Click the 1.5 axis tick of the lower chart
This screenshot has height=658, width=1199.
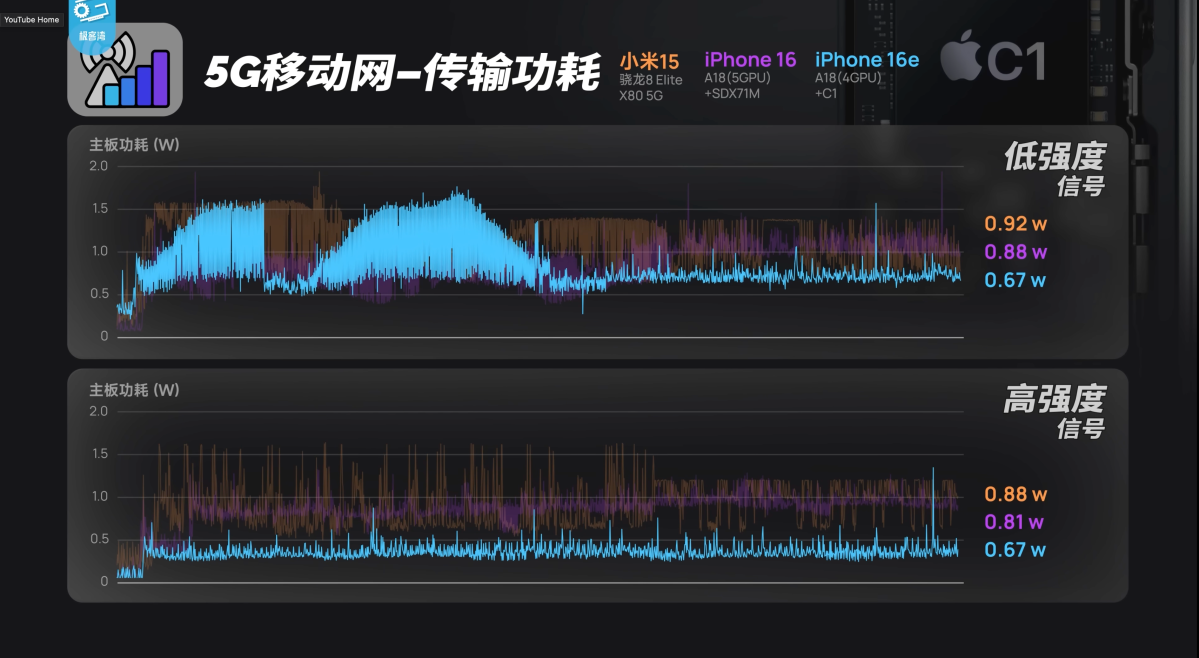coord(99,454)
